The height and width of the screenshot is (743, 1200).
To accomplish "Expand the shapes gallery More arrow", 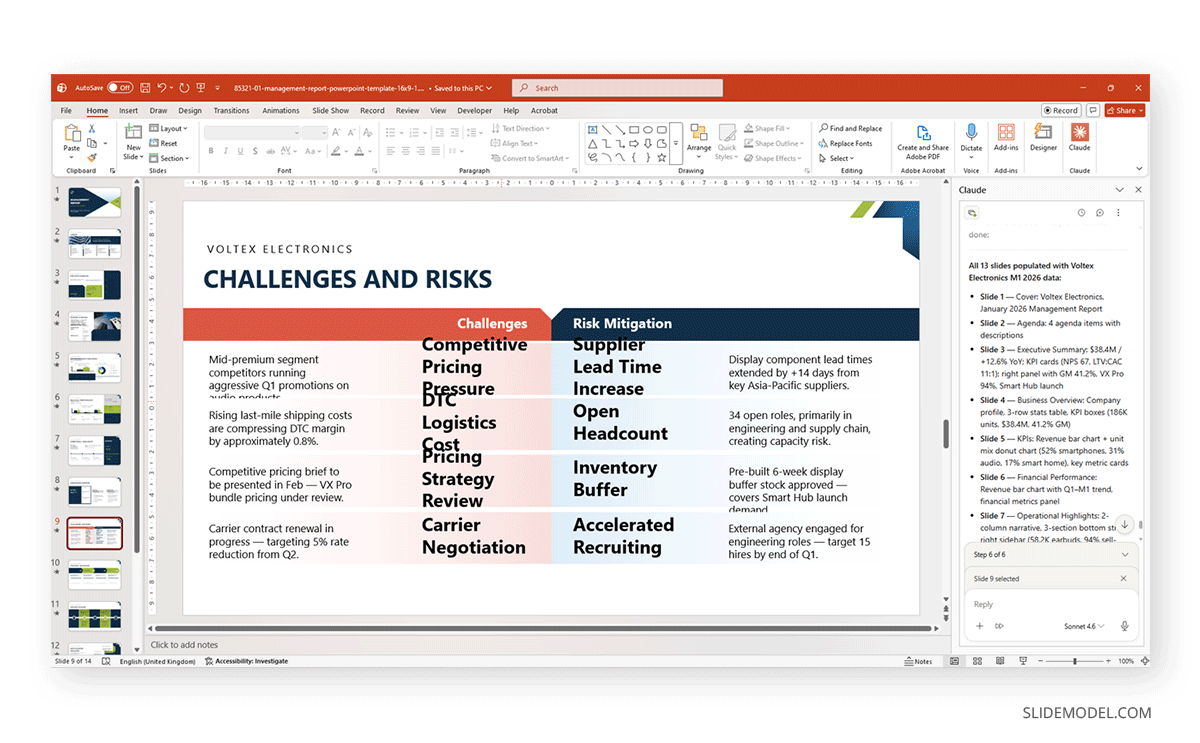I will (677, 143).
